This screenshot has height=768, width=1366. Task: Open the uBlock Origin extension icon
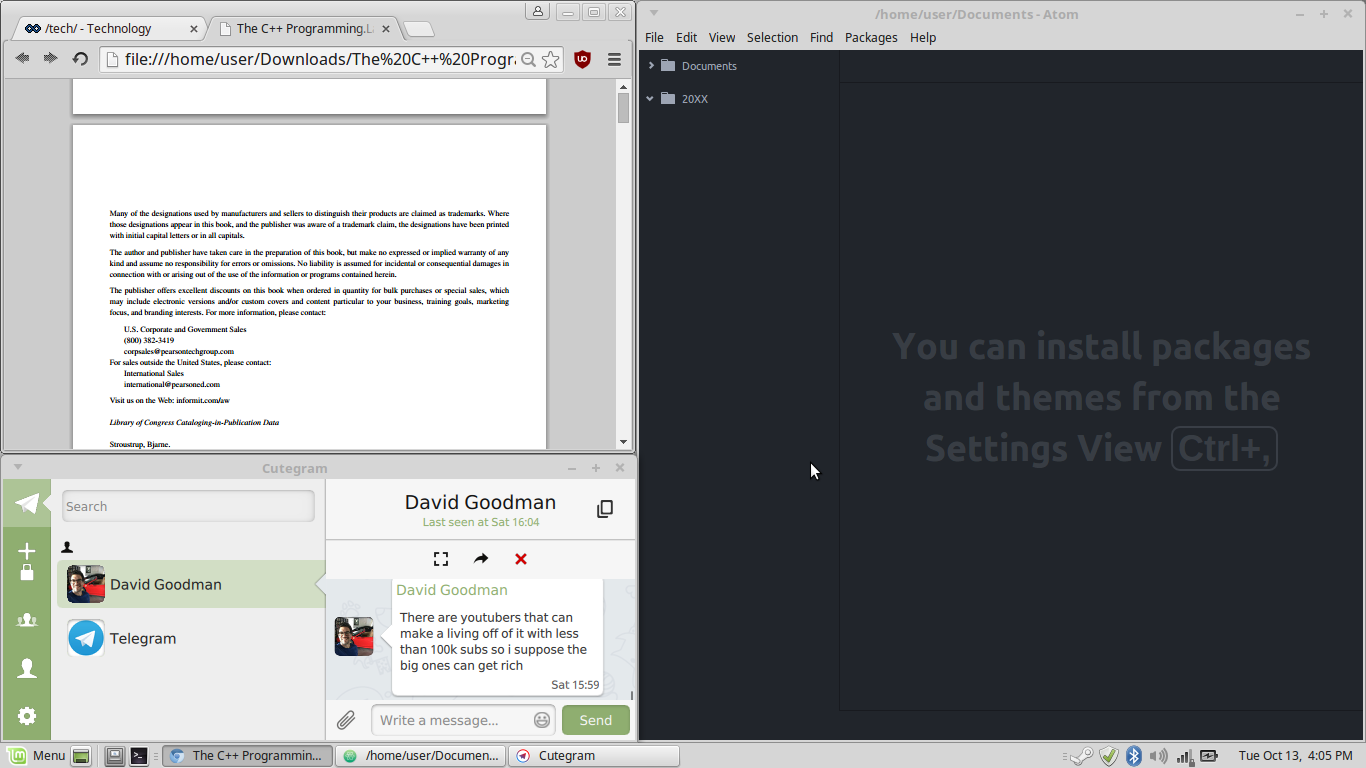click(x=583, y=59)
